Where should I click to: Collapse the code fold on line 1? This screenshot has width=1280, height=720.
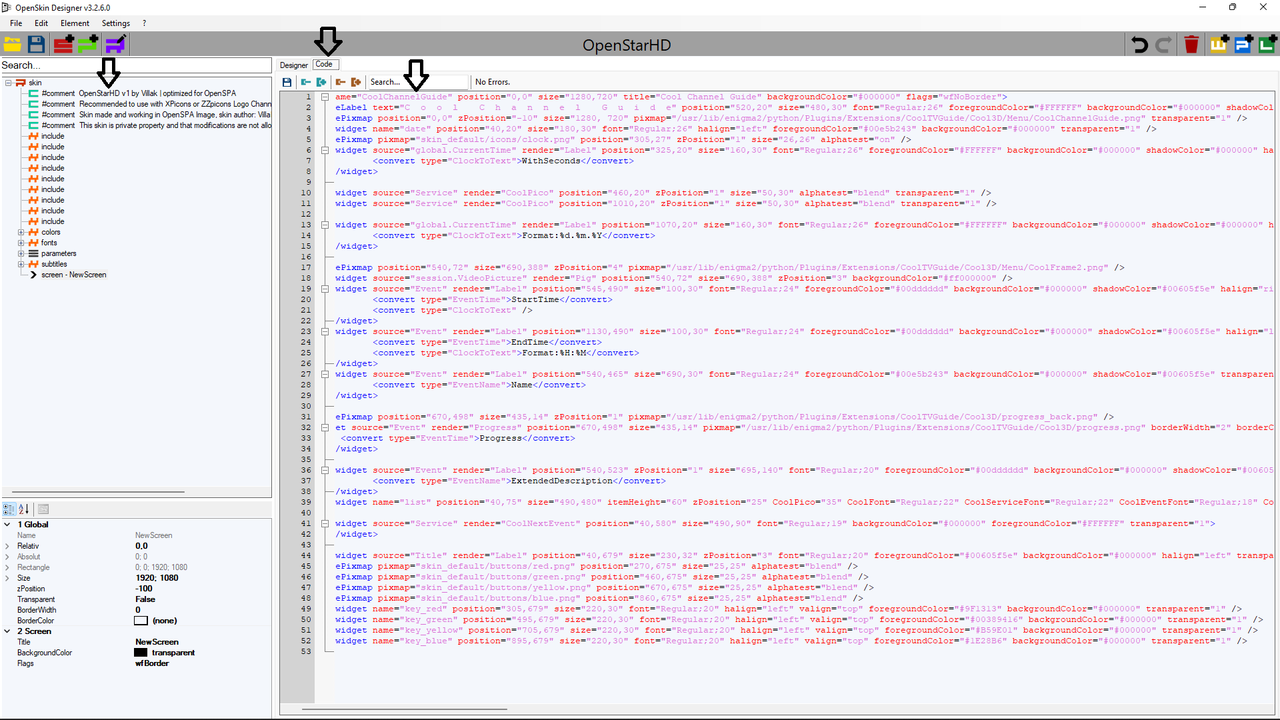(325, 96)
